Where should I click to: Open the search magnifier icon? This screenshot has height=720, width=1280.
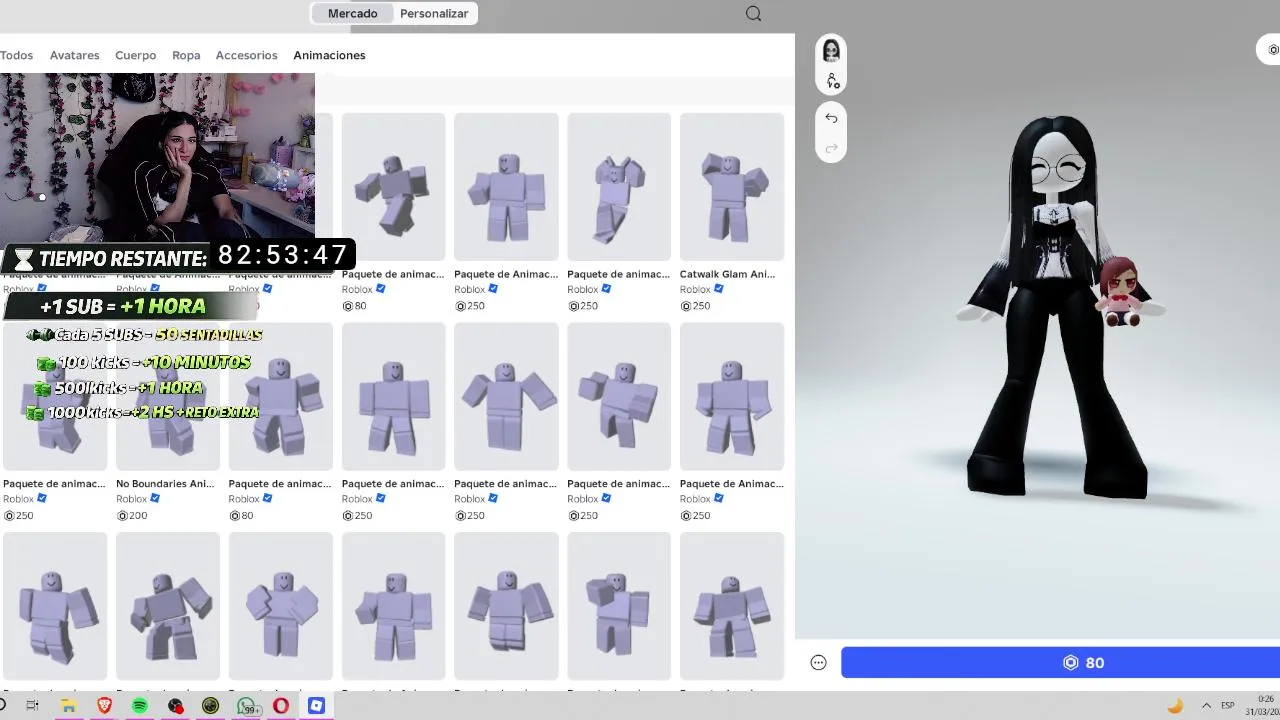[x=753, y=13]
